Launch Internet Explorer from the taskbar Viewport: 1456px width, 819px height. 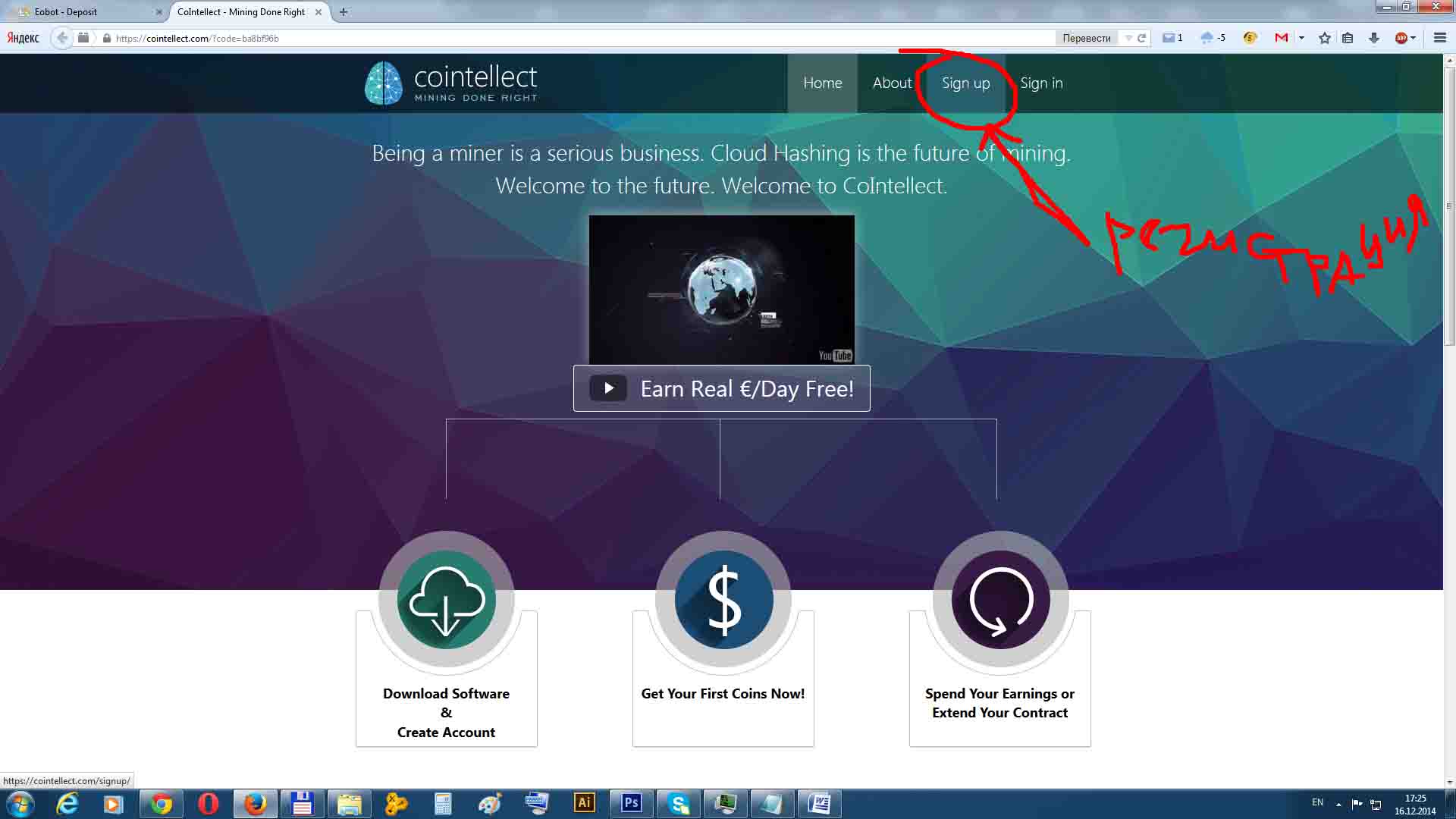tap(67, 804)
